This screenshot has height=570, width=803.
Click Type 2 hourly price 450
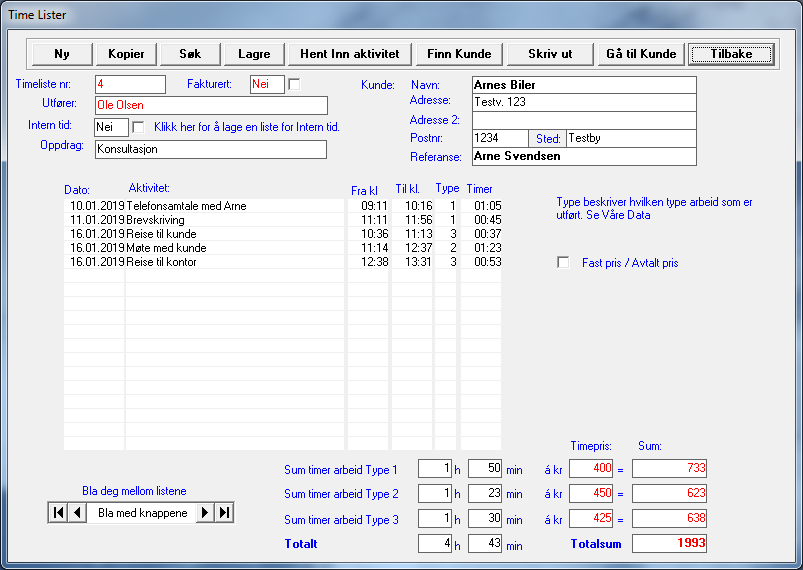point(591,493)
